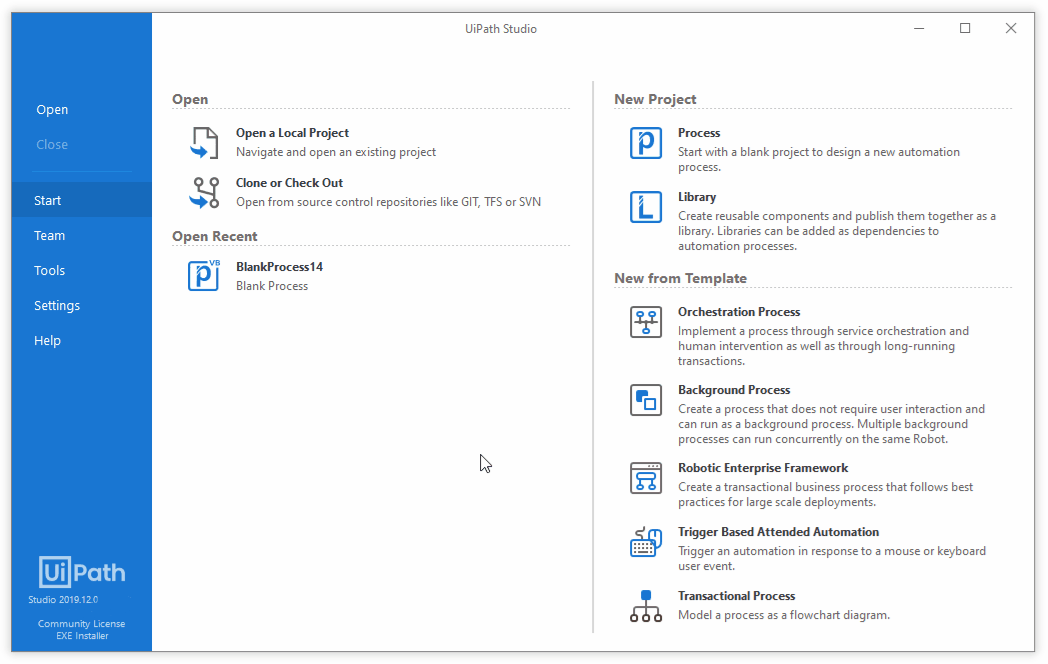Viewport: 1048px width, 664px height.
Task: Click 'Start with a blank project' description
Action: coord(819,159)
